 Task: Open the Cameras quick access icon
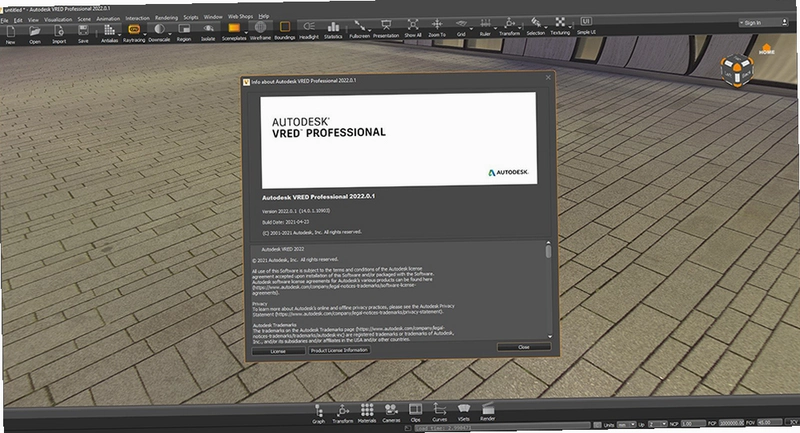tap(391, 412)
